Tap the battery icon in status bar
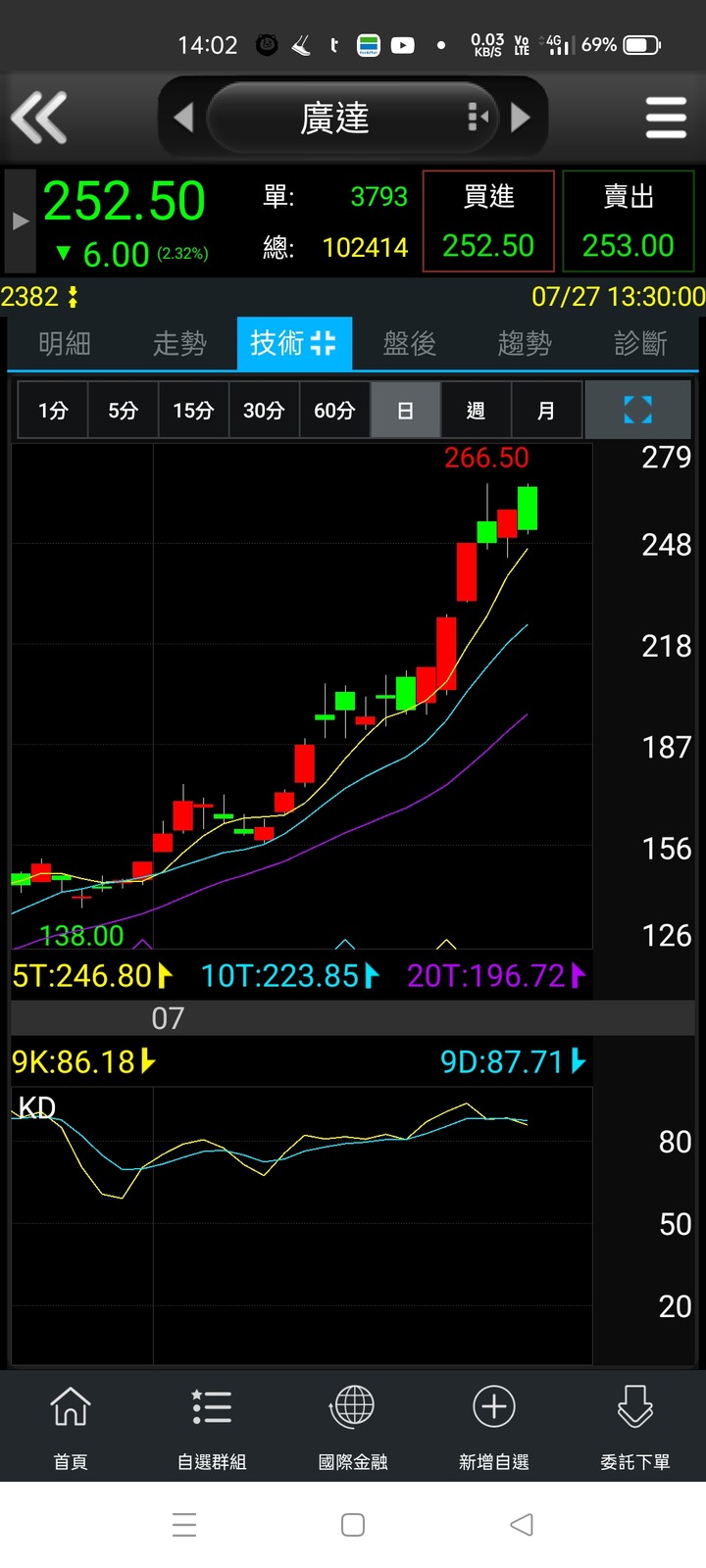Viewport: 706px width, 1568px height. 642,45
